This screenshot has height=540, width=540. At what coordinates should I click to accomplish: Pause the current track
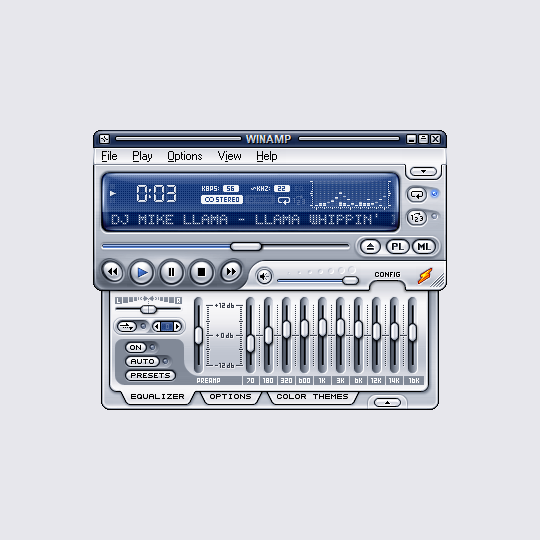coord(171,272)
